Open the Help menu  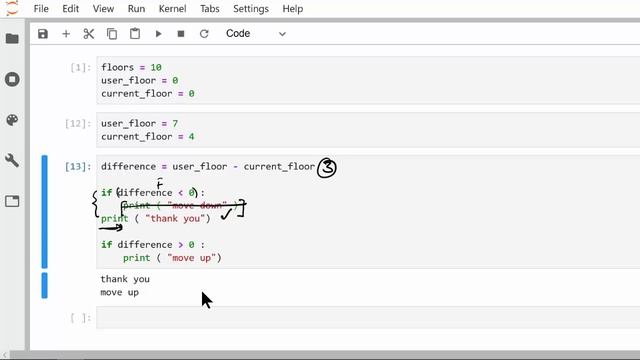[293, 9]
